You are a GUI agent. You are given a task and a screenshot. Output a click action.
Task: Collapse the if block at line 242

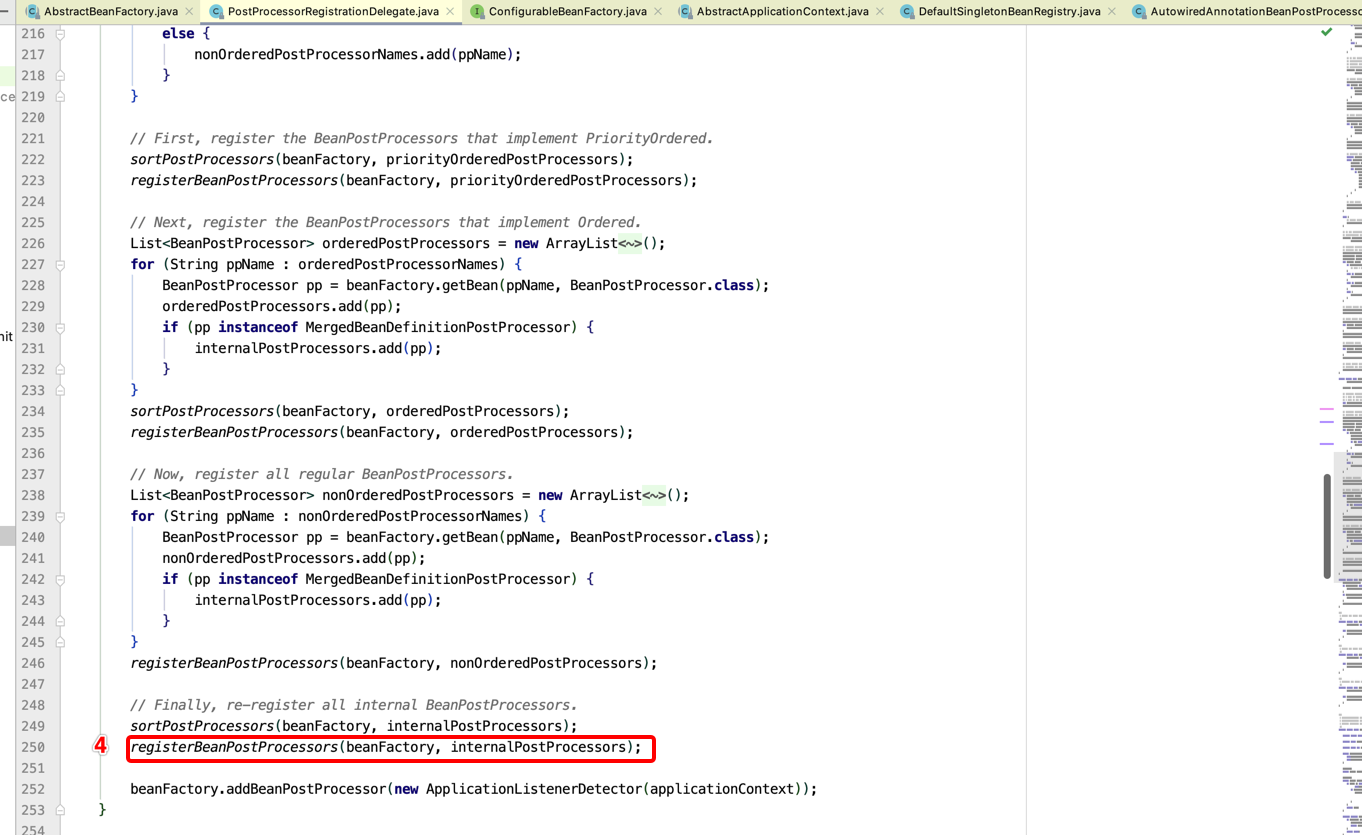[x=60, y=579]
